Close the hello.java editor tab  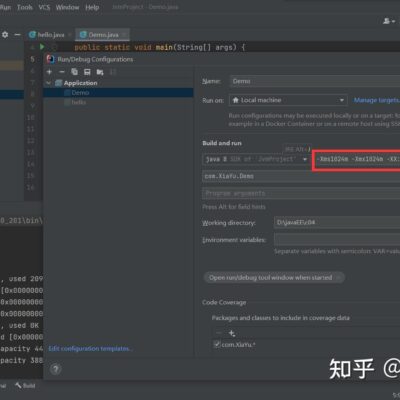[70, 34]
